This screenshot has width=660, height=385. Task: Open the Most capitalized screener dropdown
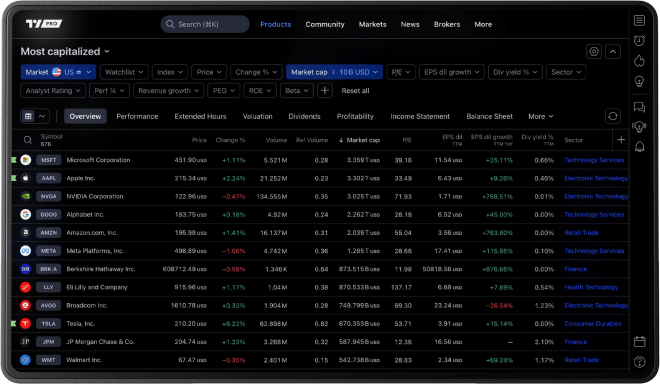click(x=65, y=51)
